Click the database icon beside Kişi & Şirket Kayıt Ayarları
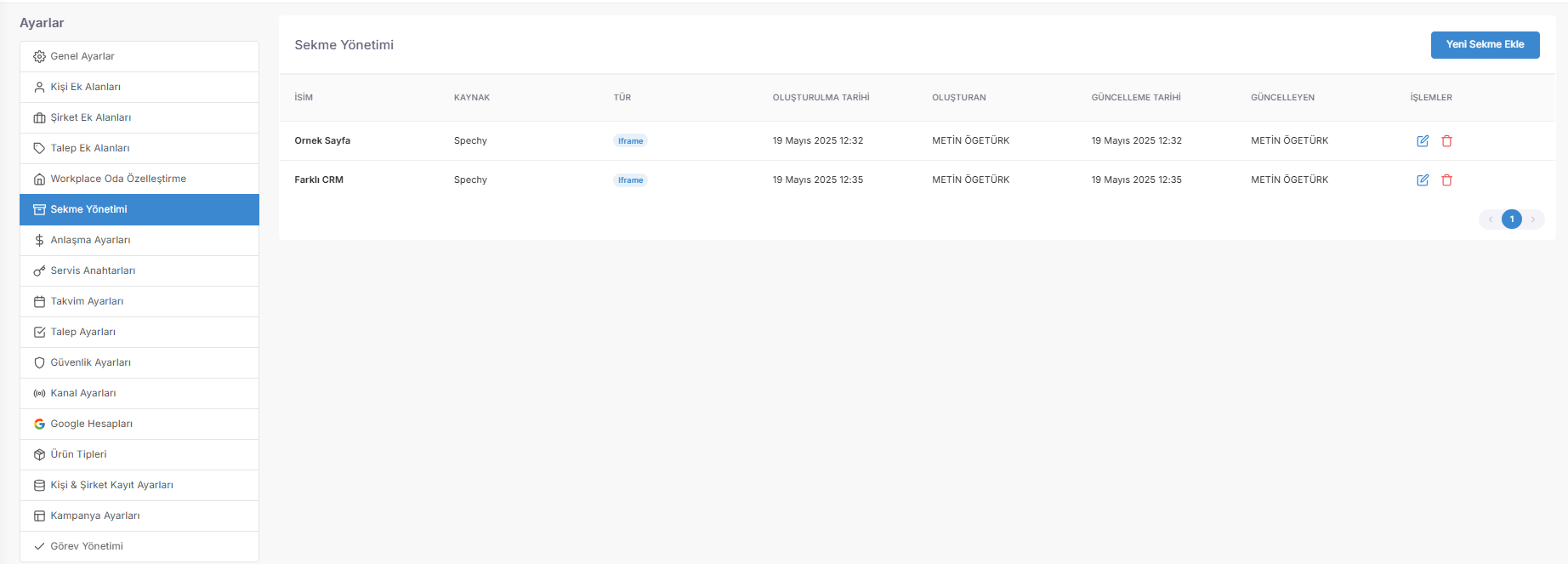Viewport: 1568px width, 564px height. pyautogui.click(x=39, y=486)
